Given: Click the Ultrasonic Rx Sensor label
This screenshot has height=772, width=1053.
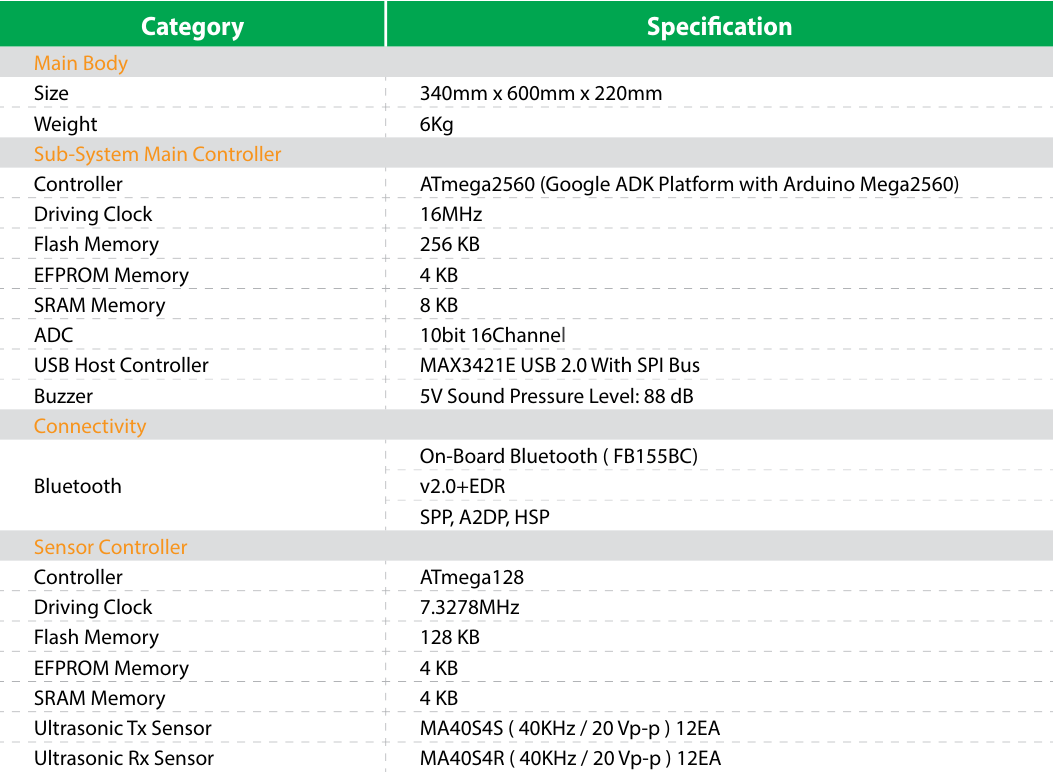Looking at the screenshot, I should pyautogui.click(x=124, y=759).
